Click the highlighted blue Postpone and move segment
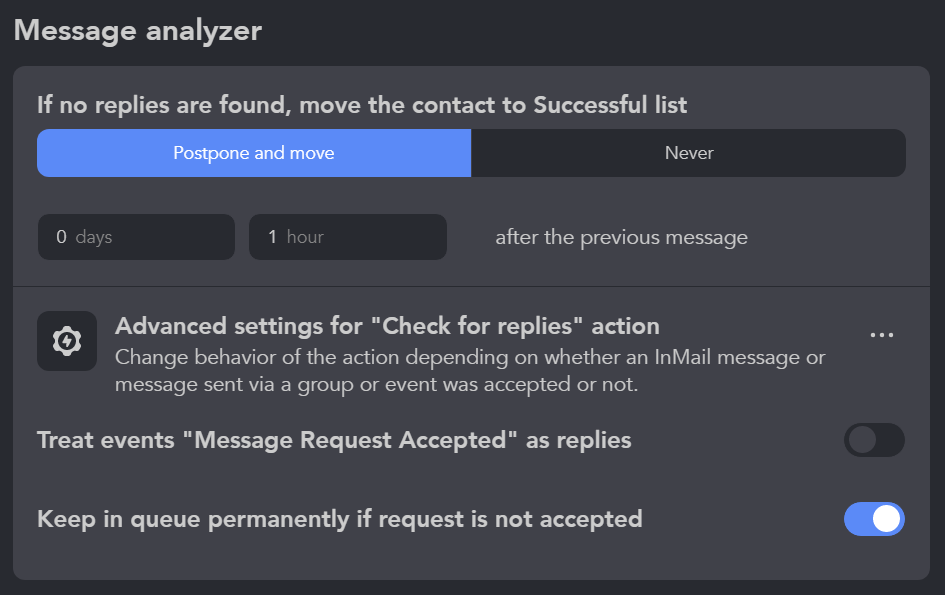The width and height of the screenshot is (945, 595). coord(253,153)
